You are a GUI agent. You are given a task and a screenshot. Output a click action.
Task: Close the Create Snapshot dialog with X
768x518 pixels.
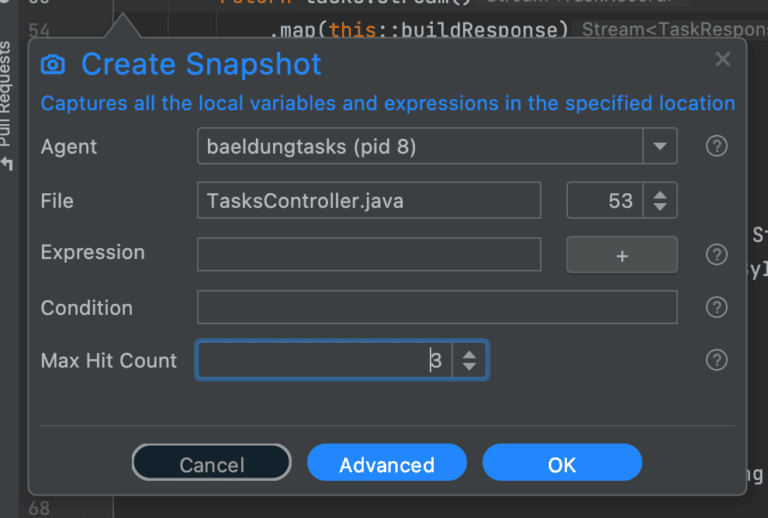tap(723, 60)
